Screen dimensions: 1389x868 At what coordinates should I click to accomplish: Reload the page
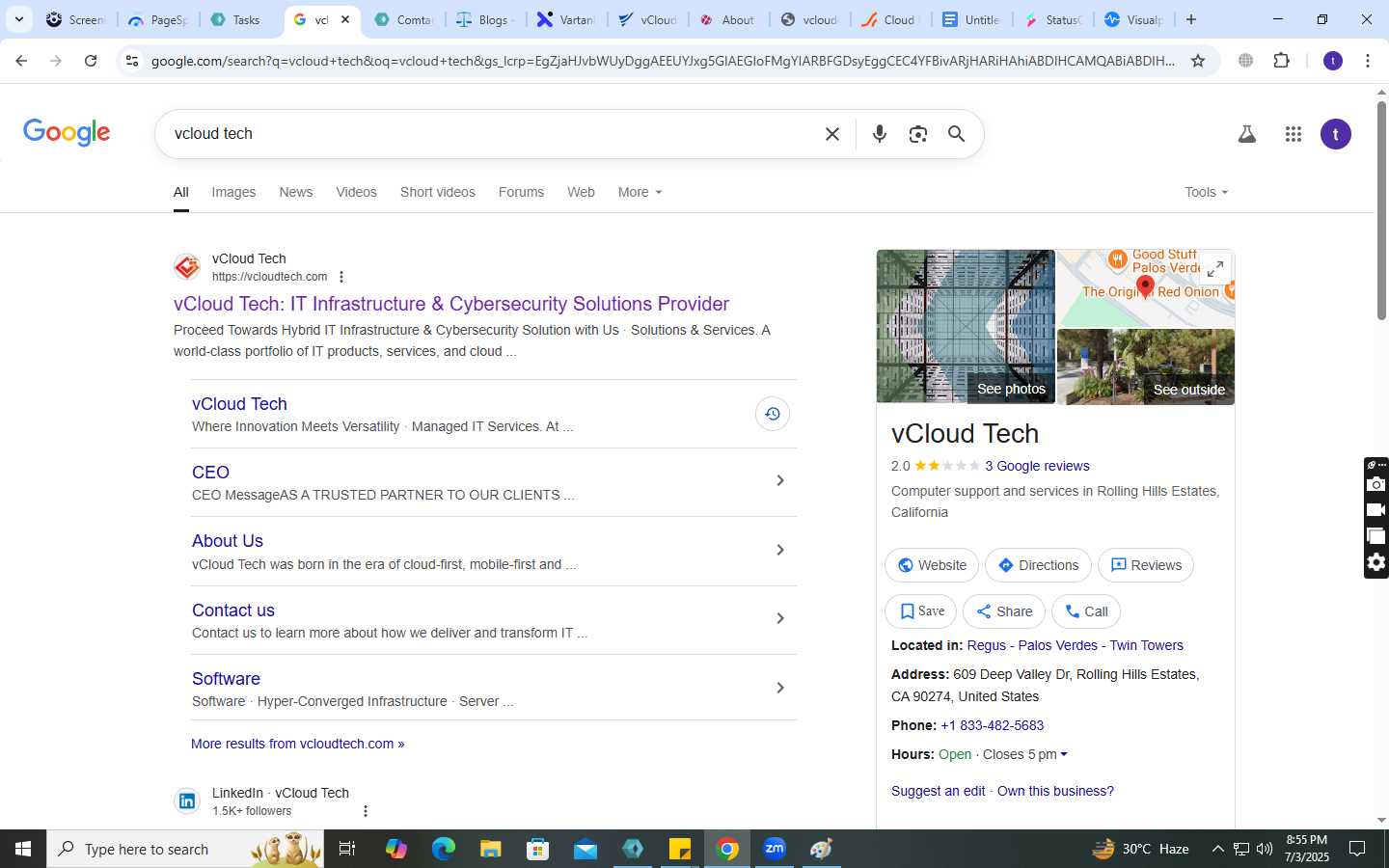click(x=91, y=61)
